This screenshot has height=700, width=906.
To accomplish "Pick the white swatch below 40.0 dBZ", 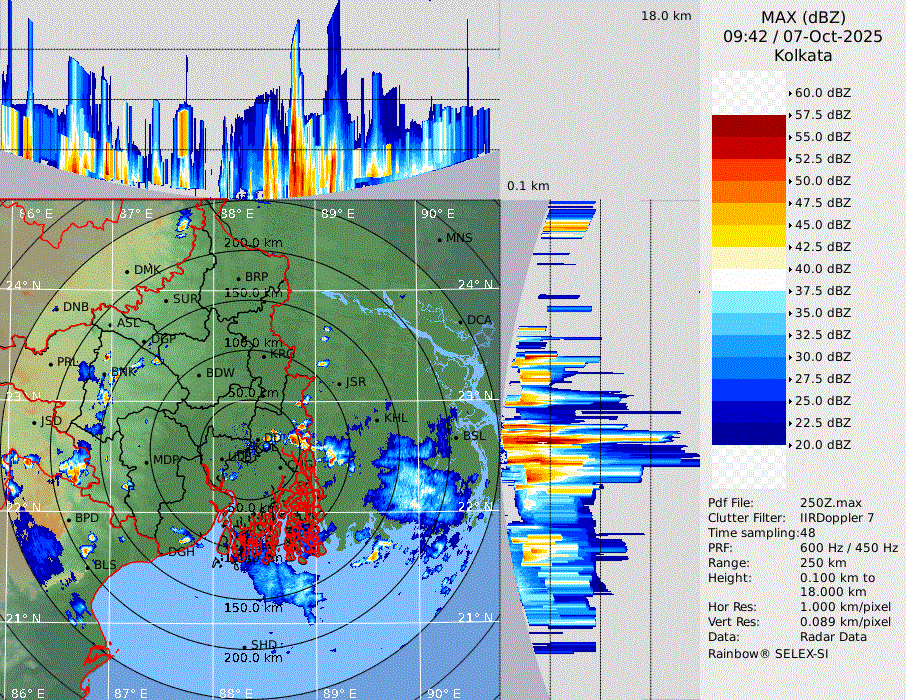I will click(748, 280).
